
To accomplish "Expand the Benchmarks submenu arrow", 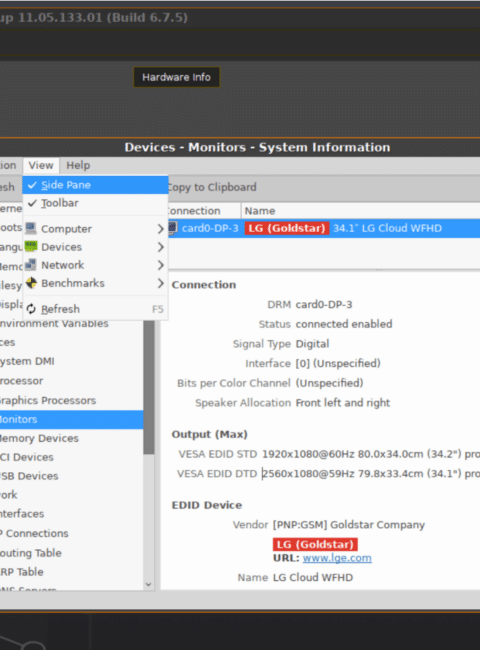I will click(x=160, y=284).
